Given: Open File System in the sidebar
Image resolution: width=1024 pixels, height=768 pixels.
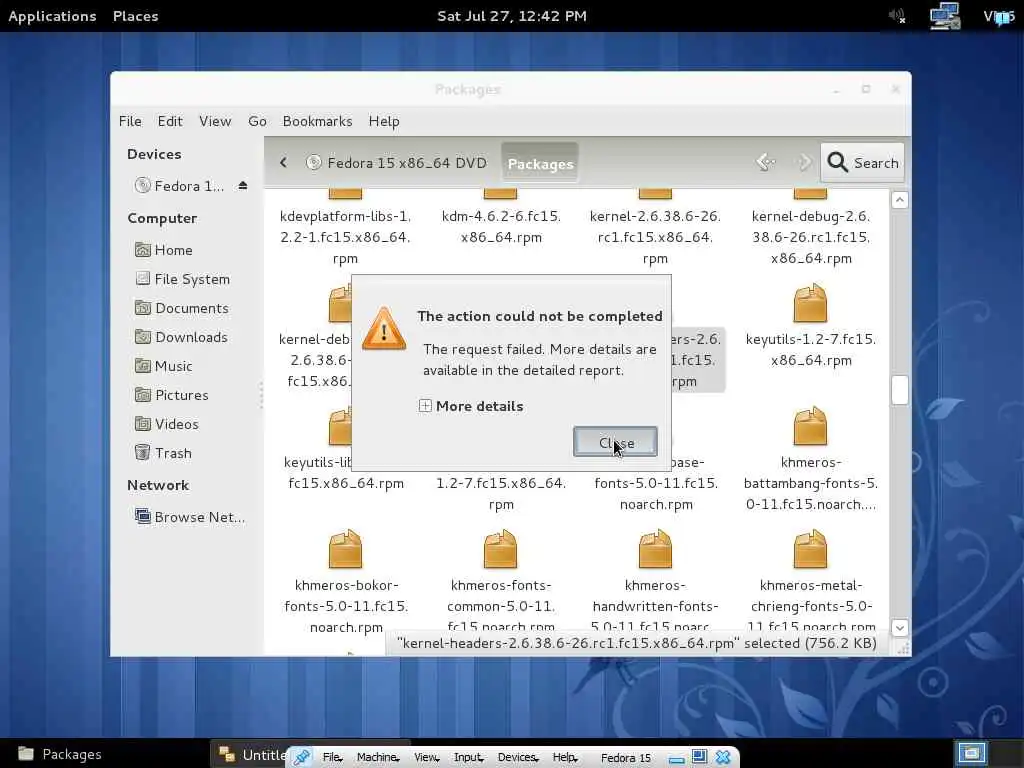Looking at the screenshot, I should point(183,279).
